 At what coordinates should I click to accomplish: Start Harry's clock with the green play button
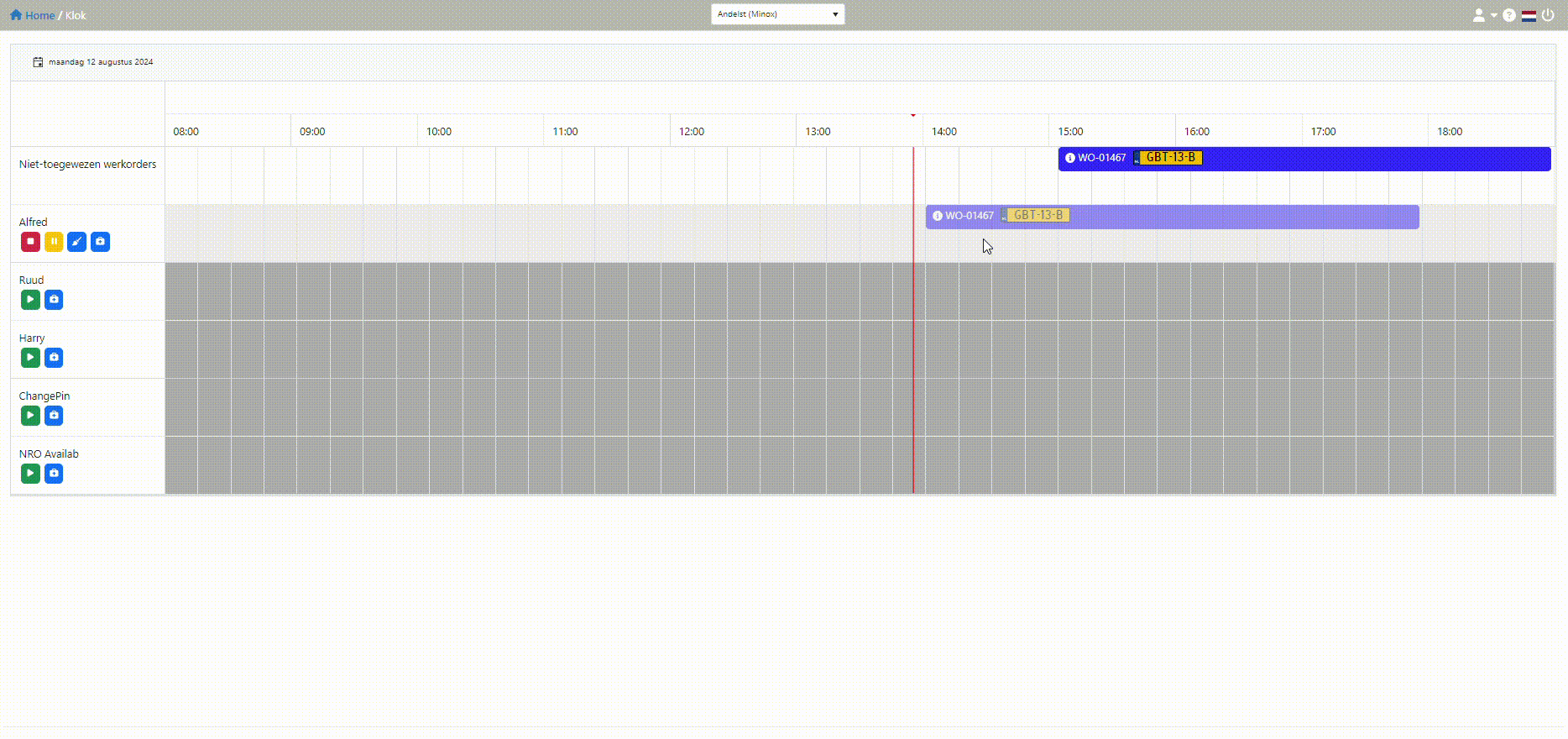[30, 358]
